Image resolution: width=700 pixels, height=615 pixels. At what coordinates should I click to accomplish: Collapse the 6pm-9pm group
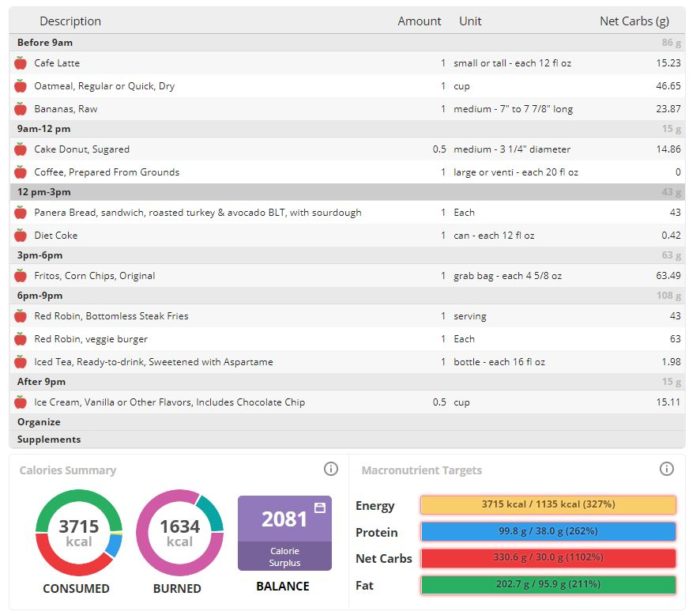pos(347,295)
